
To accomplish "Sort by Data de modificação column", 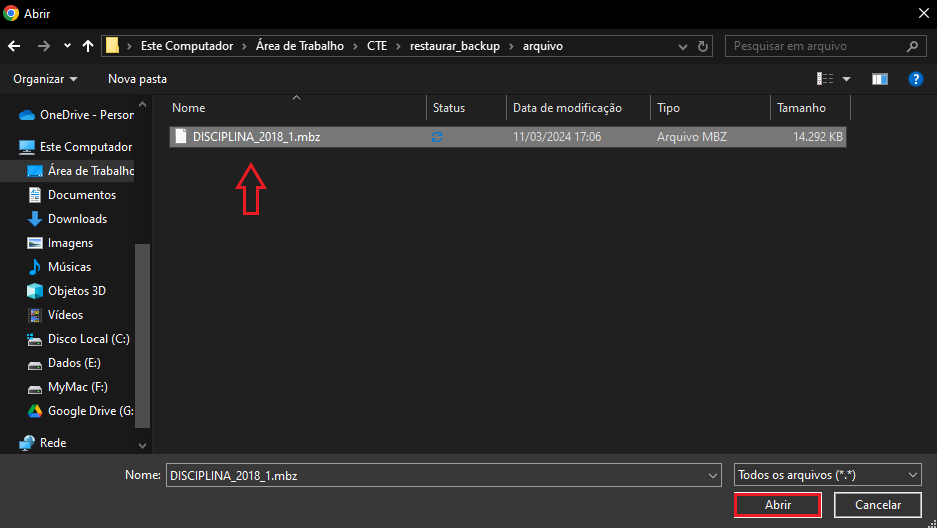I will pyautogui.click(x=567, y=108).
